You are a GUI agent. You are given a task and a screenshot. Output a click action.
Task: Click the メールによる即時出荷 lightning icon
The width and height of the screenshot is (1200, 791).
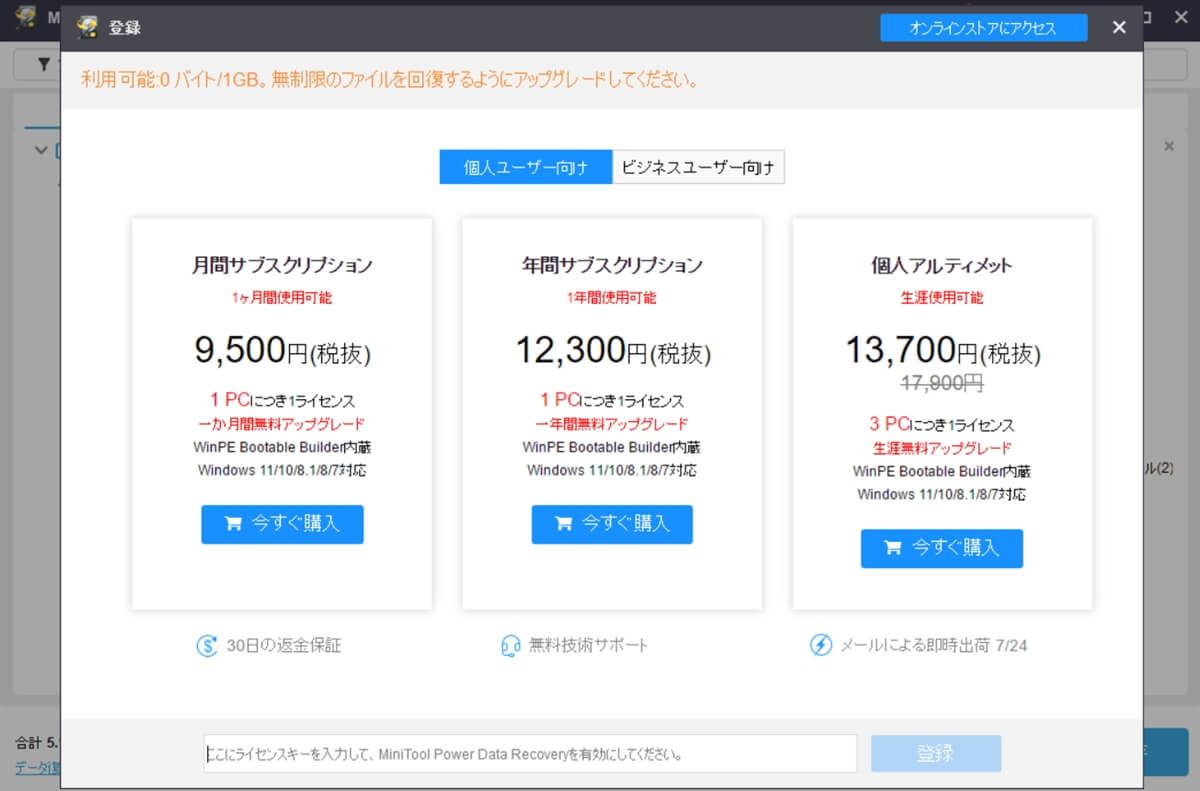(820, 646)
